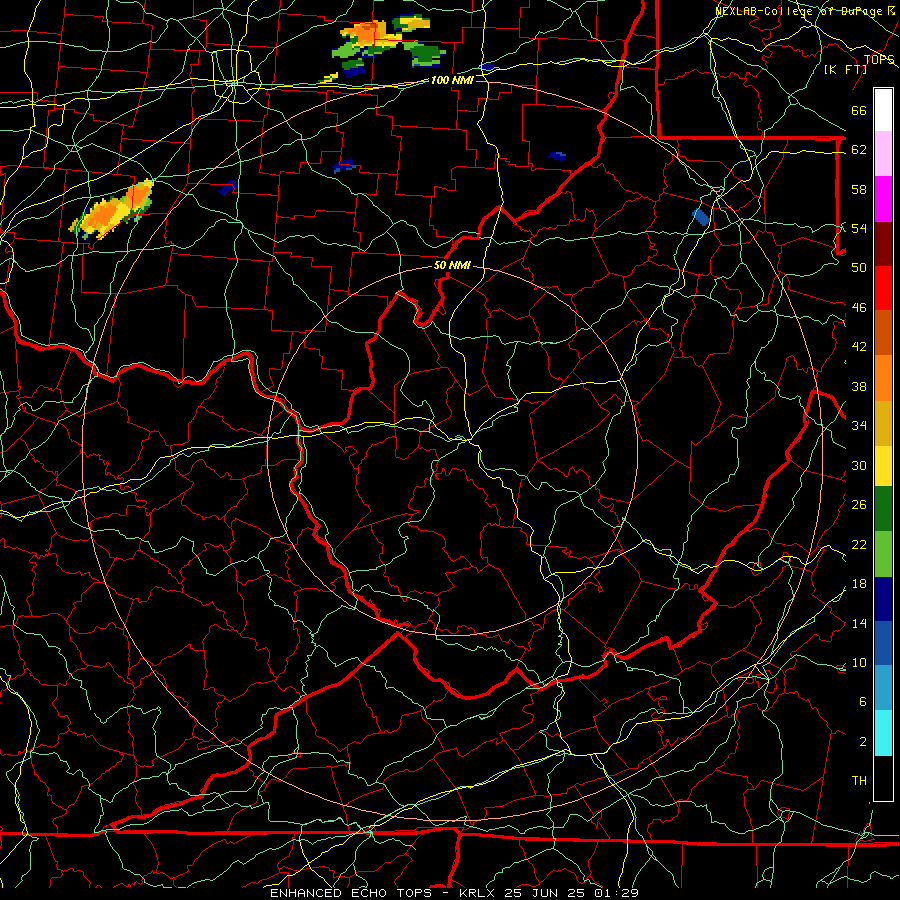
Task: Select the dark red 54 kft legend swatch
Action: (883, 243)
